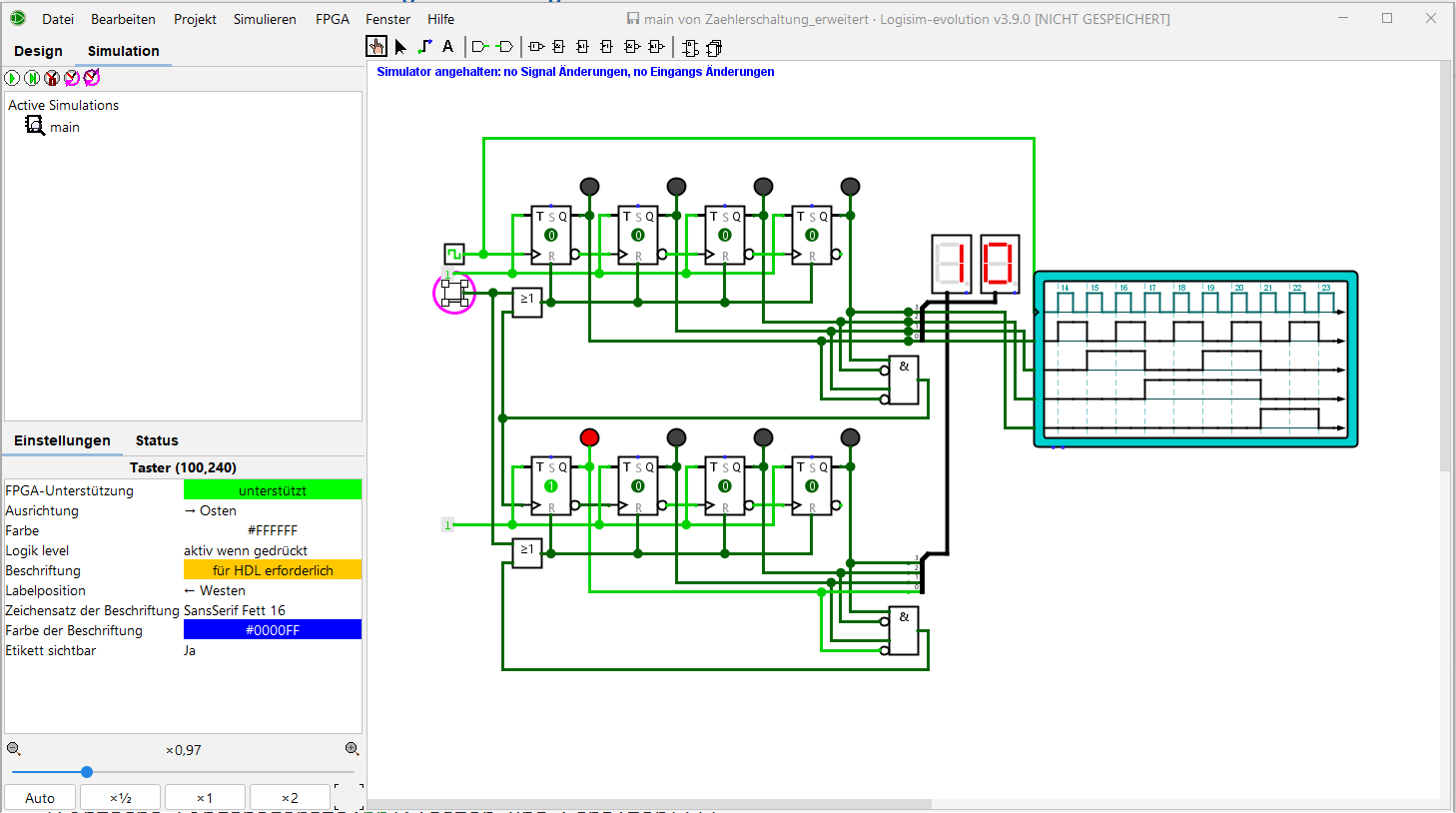
Task: Click the ×2 zoom button
Action: click(290, 798)
